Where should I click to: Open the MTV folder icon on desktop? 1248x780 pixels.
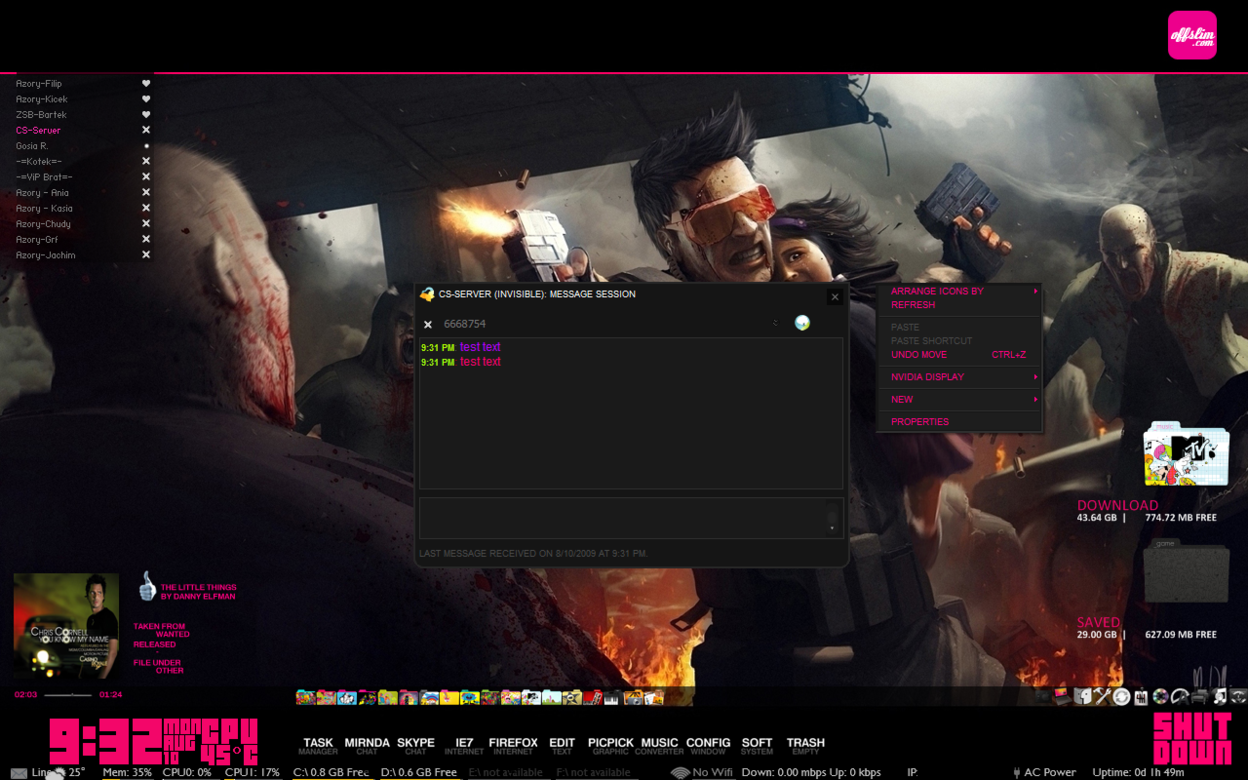pyautogui.click(x=1186, y=454)
